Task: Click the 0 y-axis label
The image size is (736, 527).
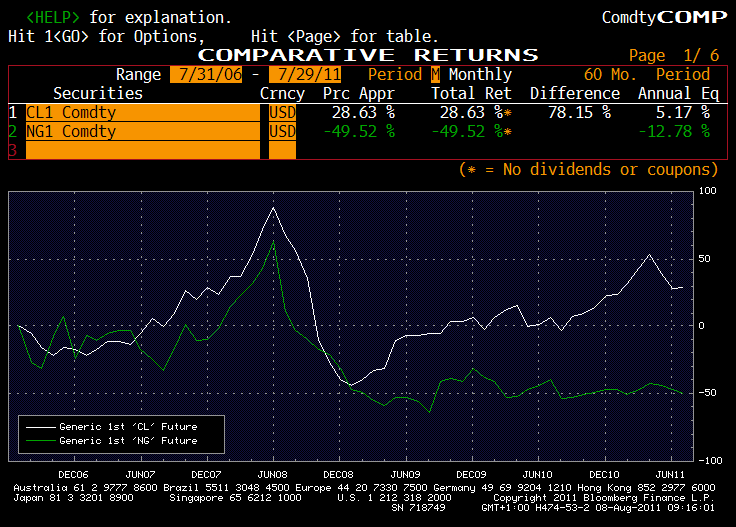Action: tap(701, 326)
